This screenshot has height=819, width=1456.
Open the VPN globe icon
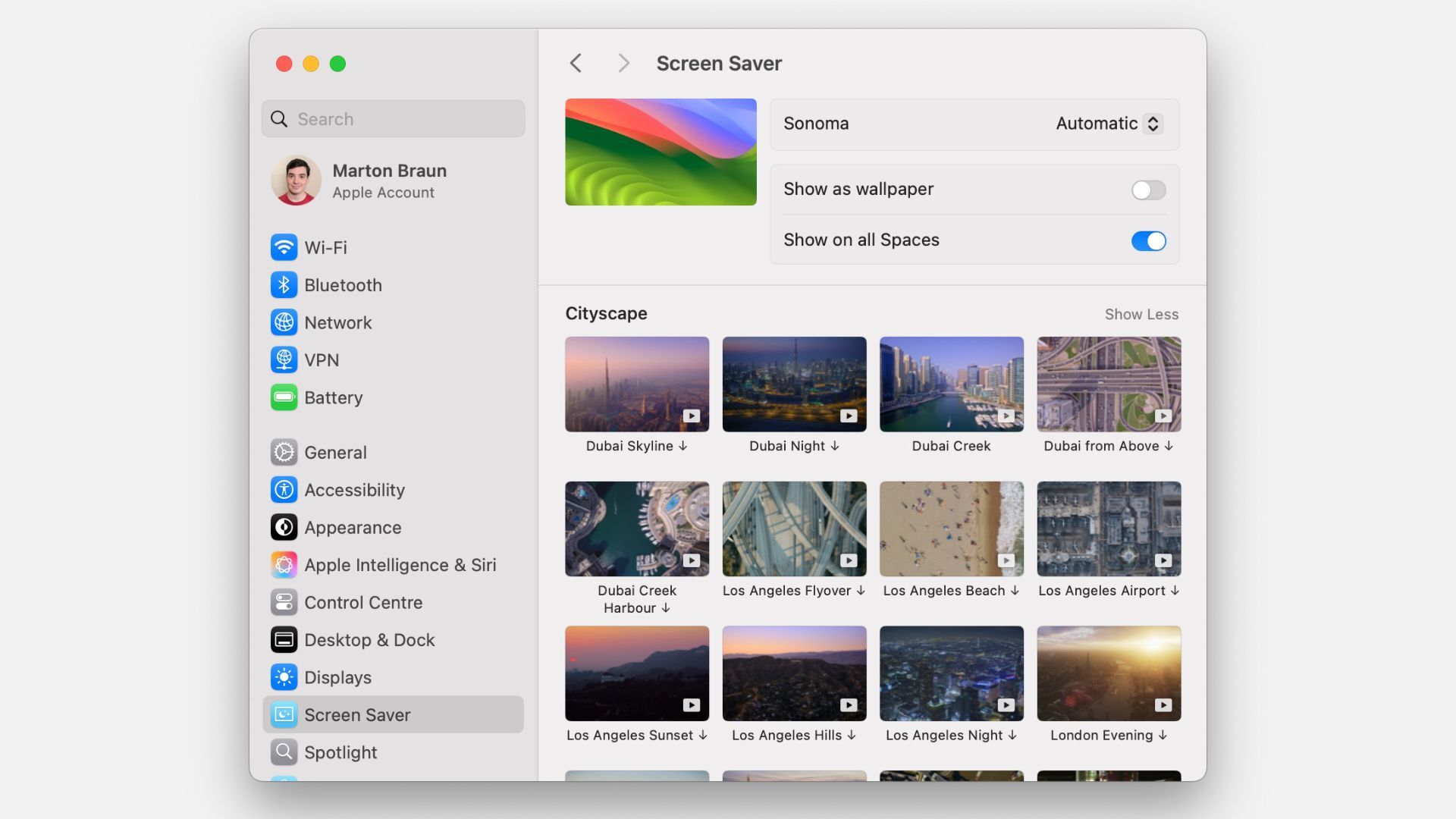[284, 360]
